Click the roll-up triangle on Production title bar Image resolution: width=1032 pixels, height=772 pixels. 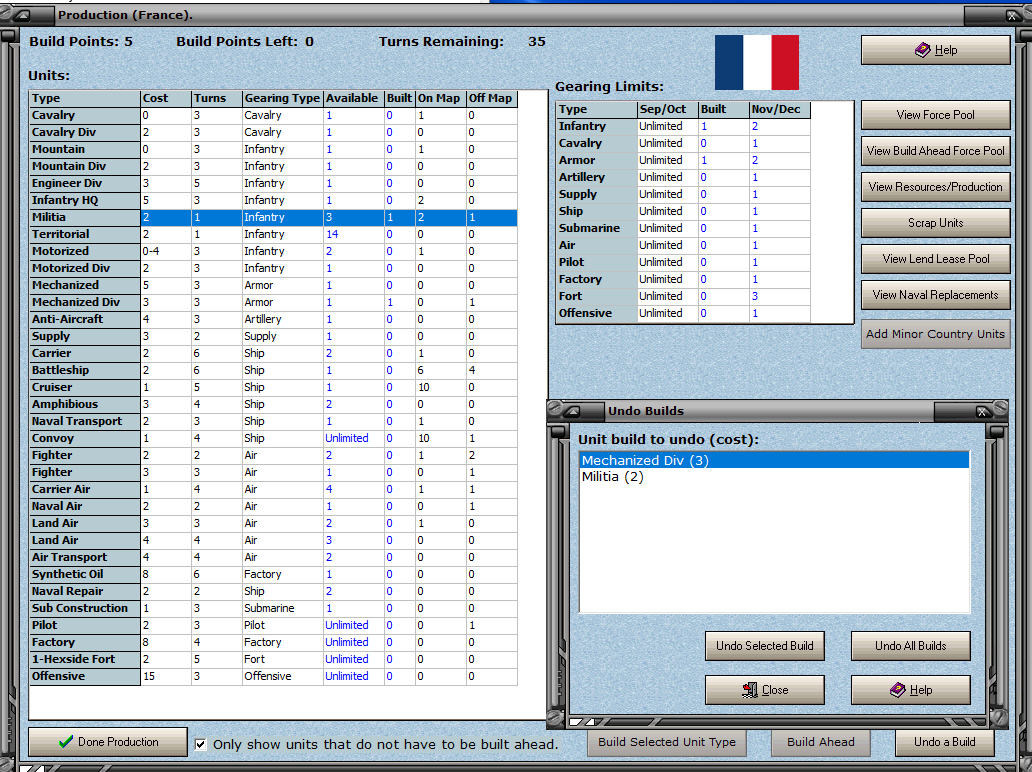(x=22, y=15)
